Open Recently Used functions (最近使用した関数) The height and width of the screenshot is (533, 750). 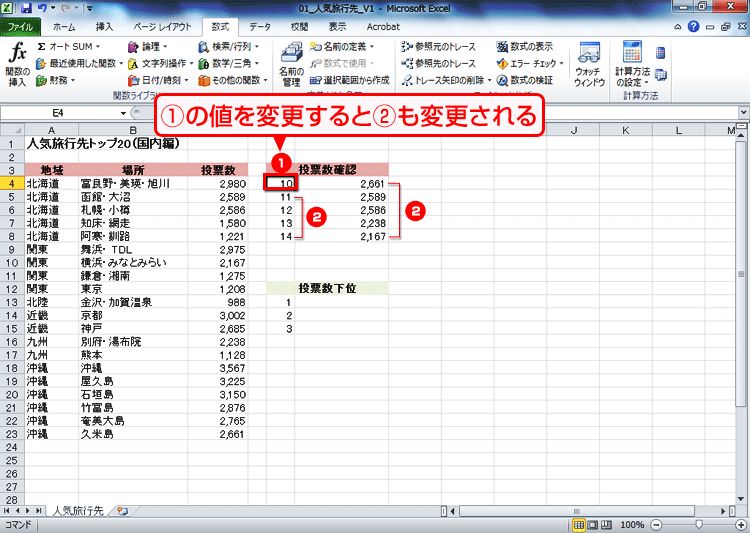[78, 63]
